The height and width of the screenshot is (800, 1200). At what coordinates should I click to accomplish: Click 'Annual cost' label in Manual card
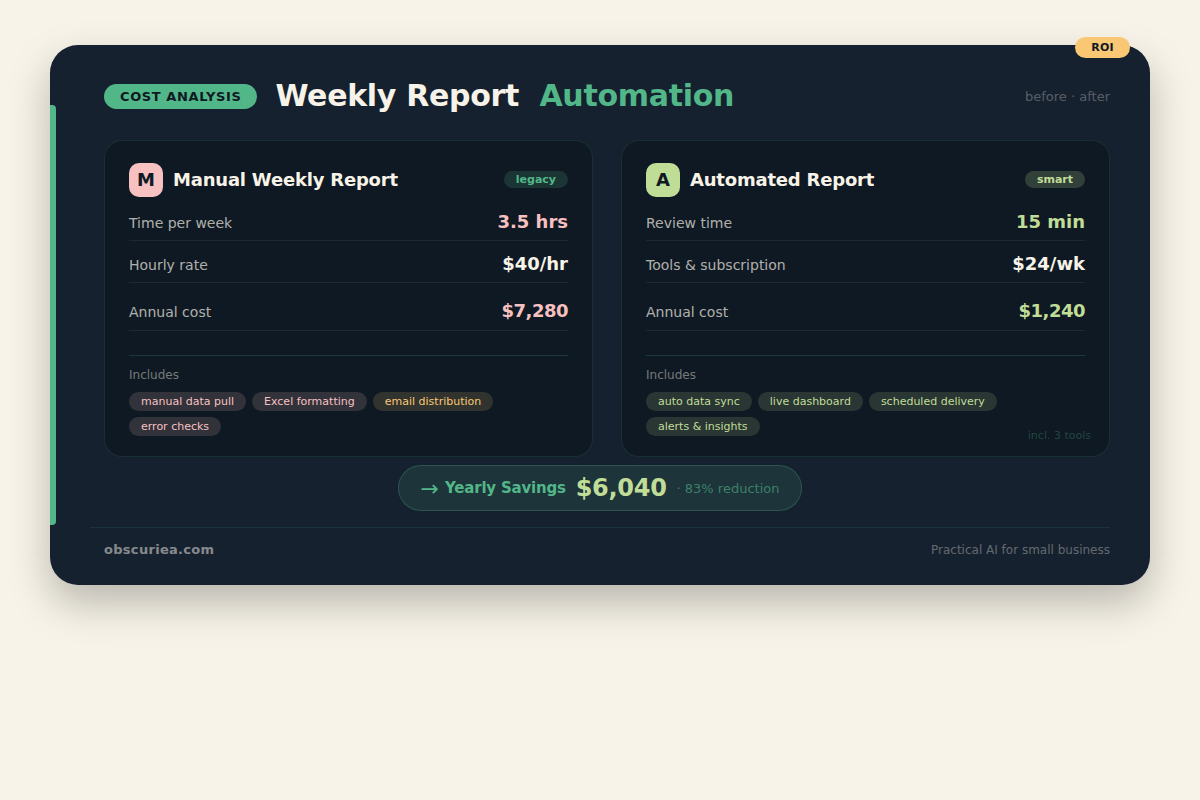tap(170, 312)
